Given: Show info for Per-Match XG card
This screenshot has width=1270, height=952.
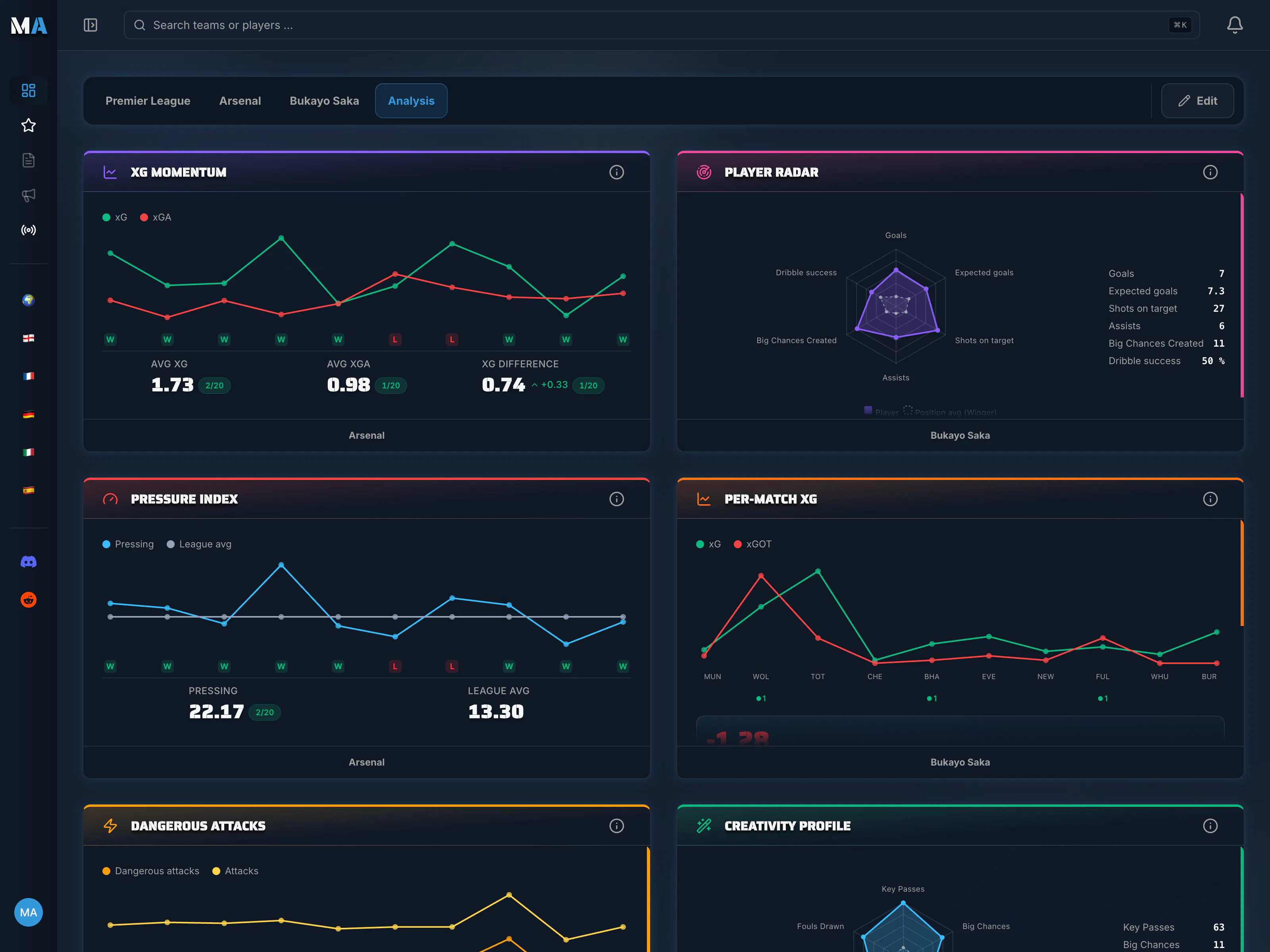Looking at the screenshot, I should click(1210, 499).
